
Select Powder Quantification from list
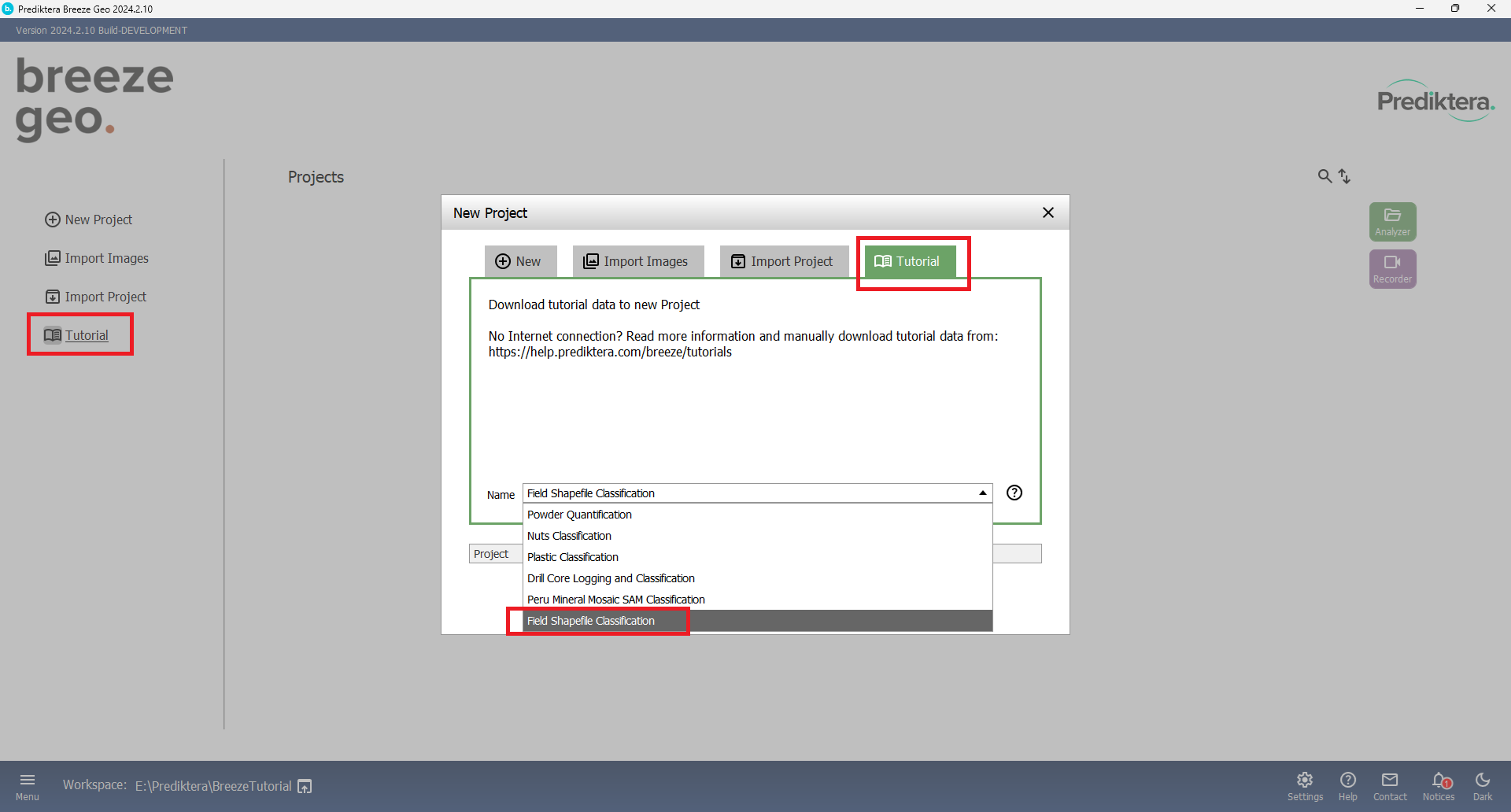579,515
